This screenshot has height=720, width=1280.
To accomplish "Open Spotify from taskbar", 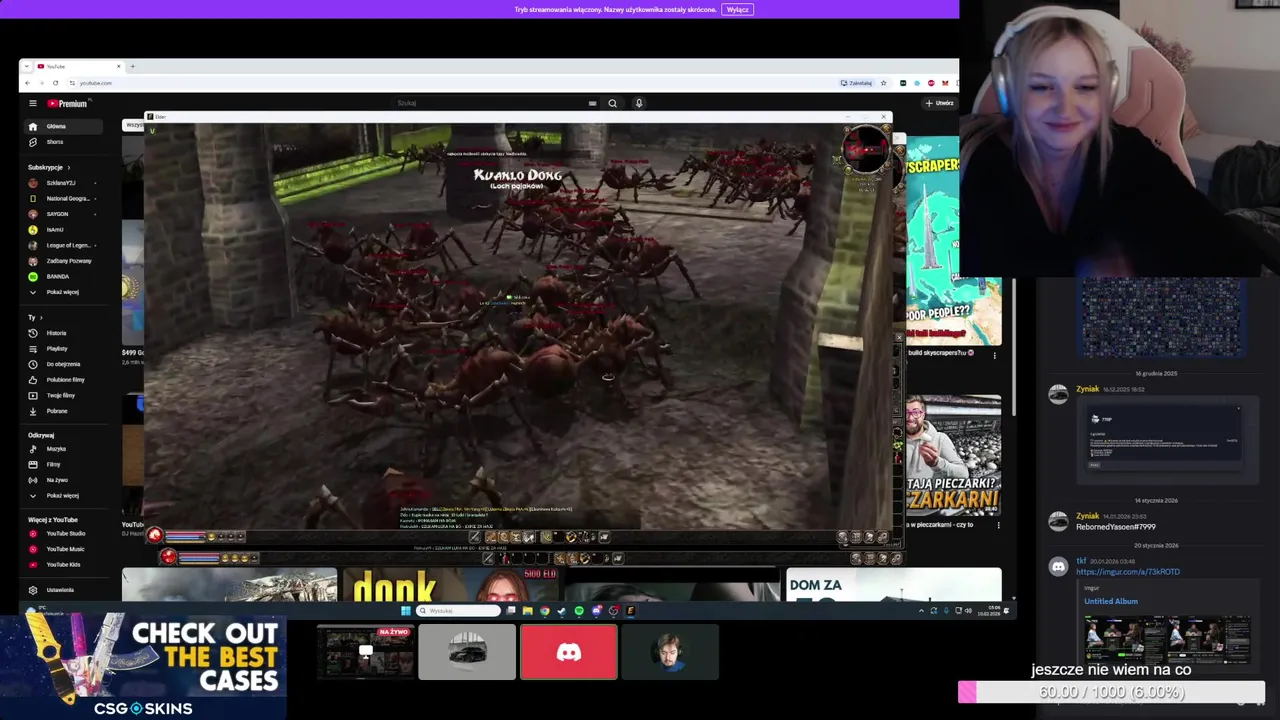I will coord(579,610).
